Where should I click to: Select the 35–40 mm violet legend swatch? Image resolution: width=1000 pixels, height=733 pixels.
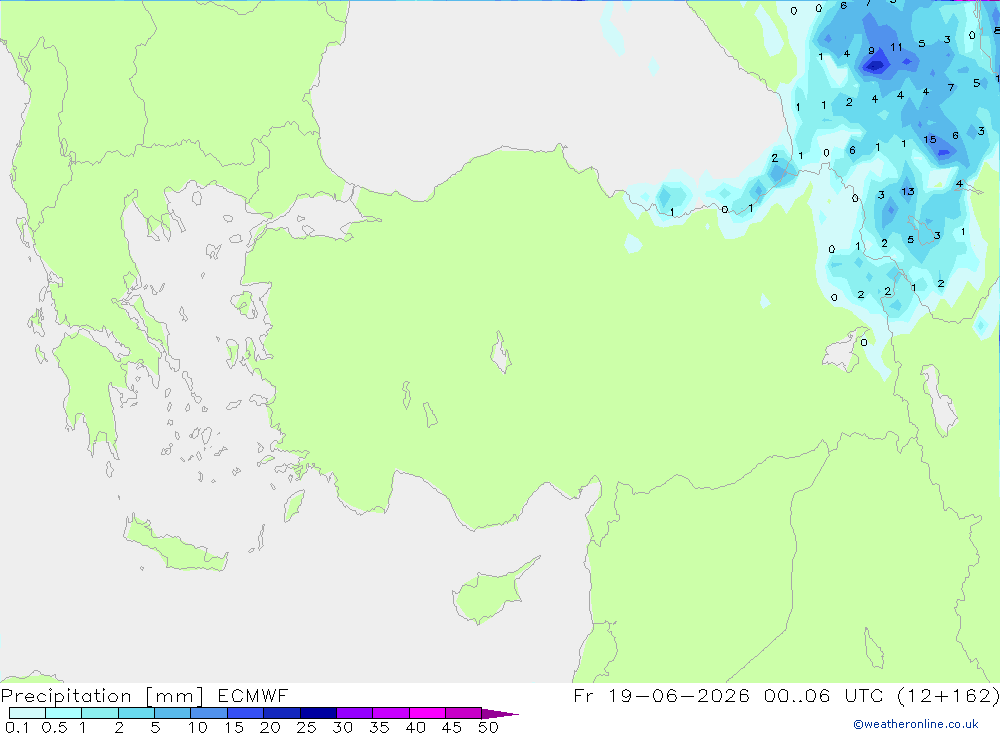[x=391, y=713]
